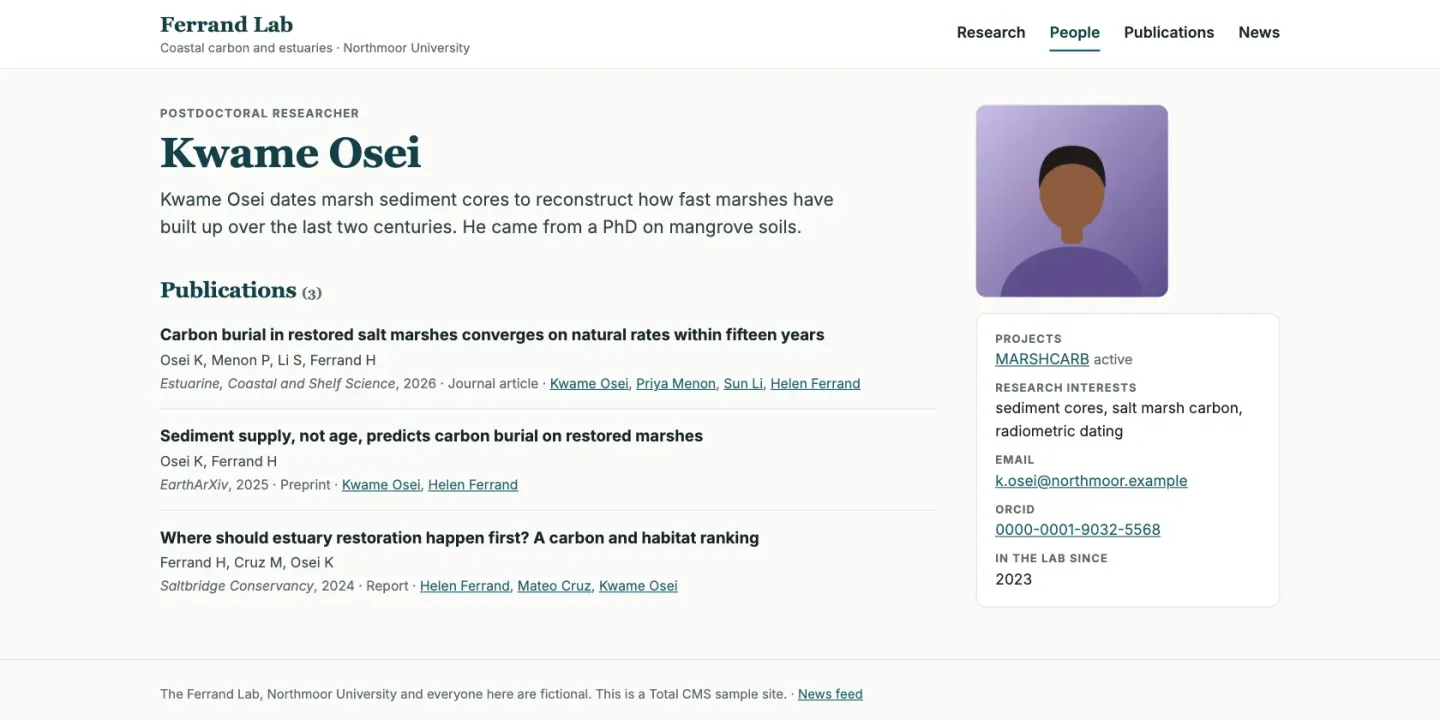Click the k.osei@northmoor.example email link

(1091, 481)
